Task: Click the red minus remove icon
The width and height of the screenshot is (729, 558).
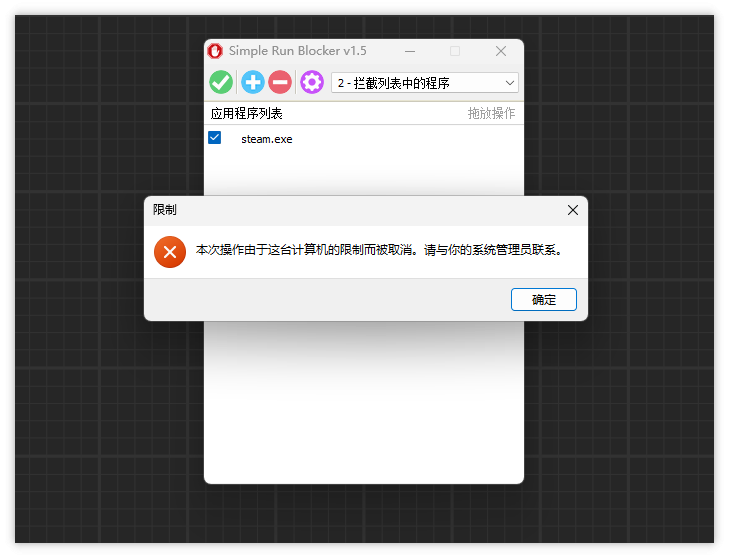Action: tap(280, 82)
